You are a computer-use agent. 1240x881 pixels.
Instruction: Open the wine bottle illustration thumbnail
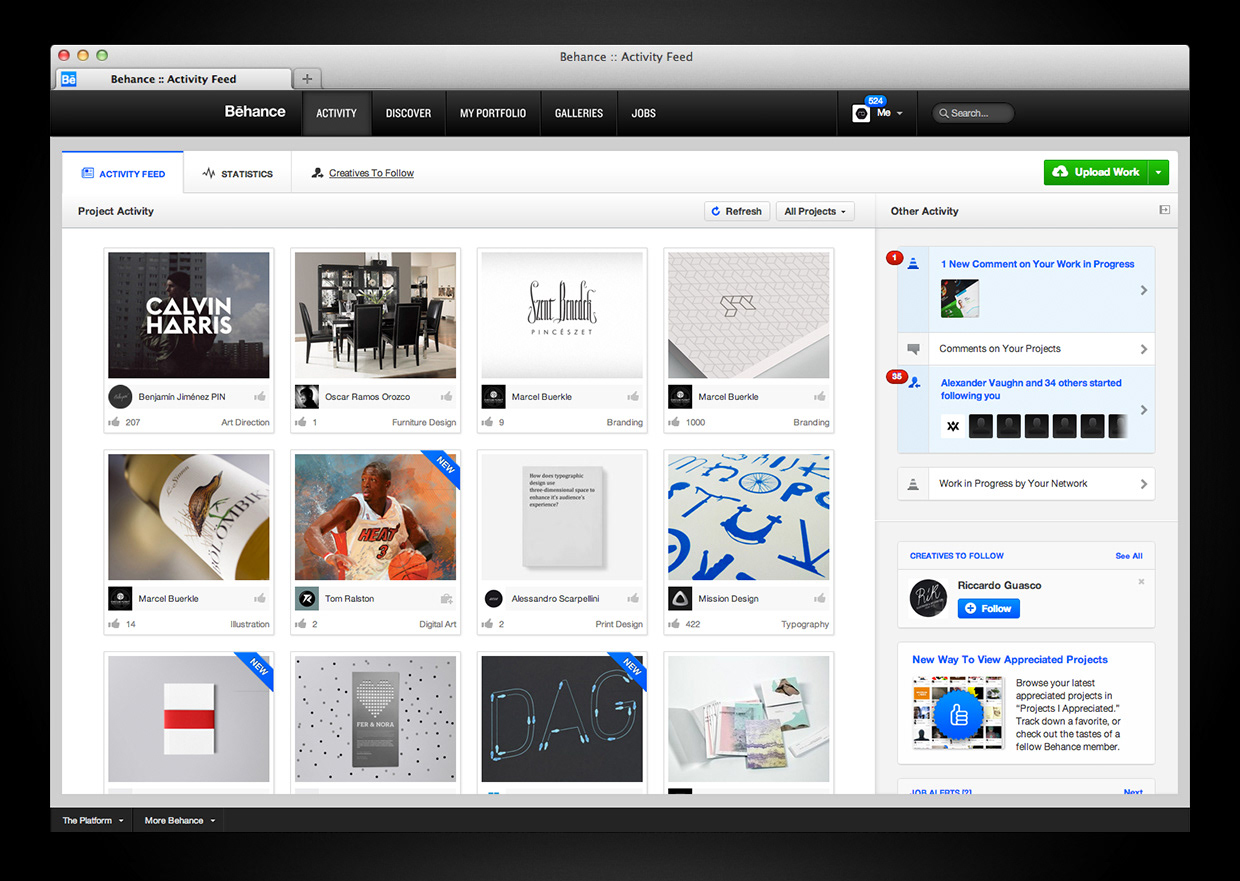coord(189,517)
